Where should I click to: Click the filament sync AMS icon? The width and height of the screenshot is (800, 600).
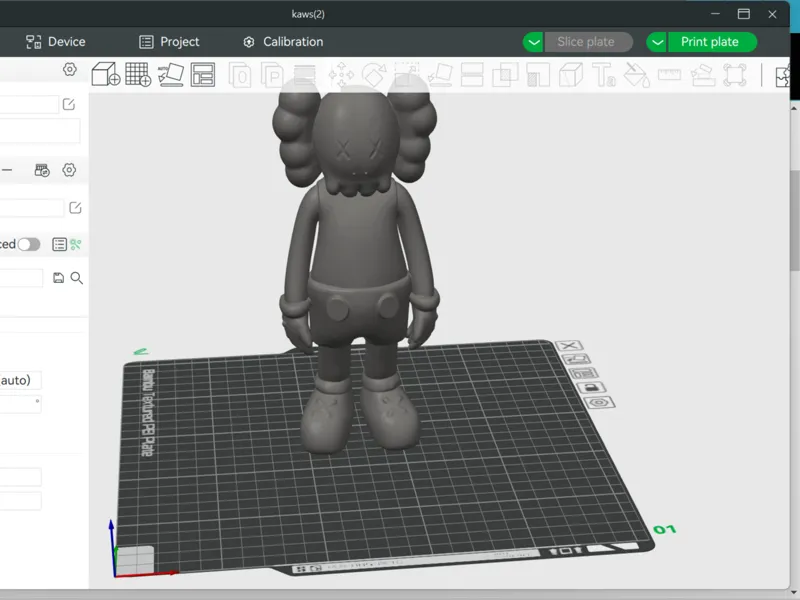42,170
